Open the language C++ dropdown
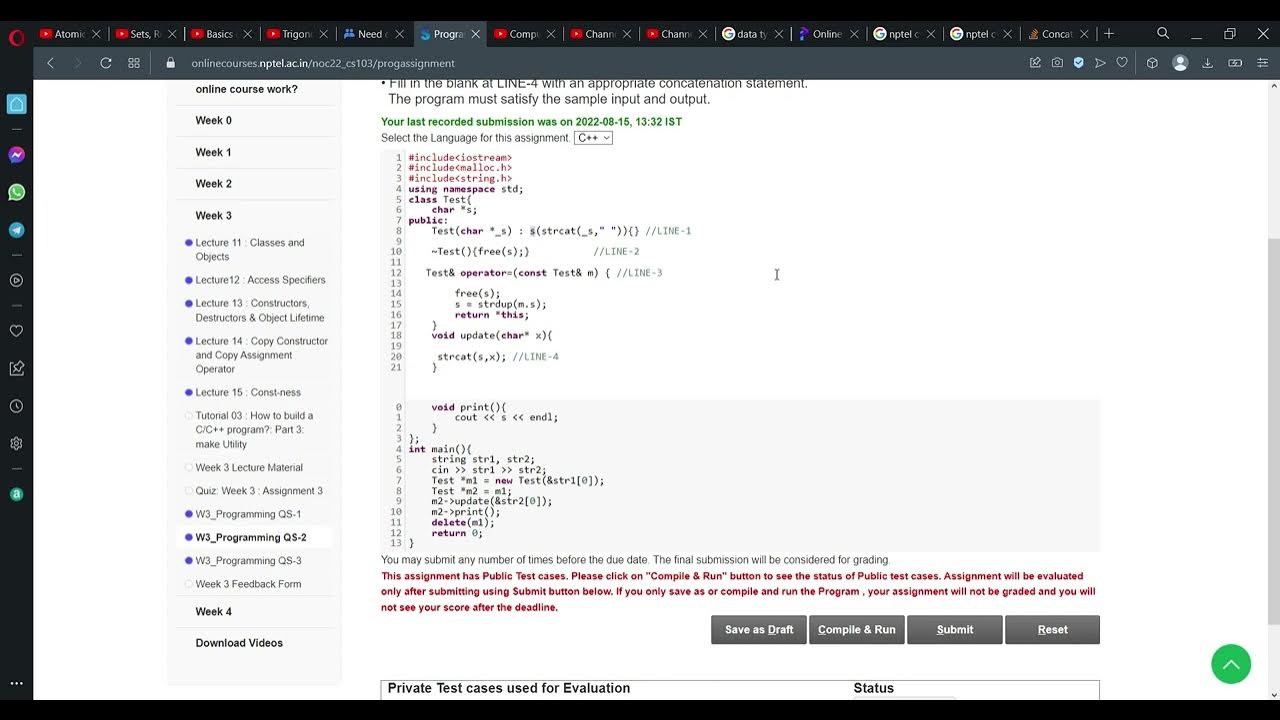1280x720 pixels. [593, 138]
